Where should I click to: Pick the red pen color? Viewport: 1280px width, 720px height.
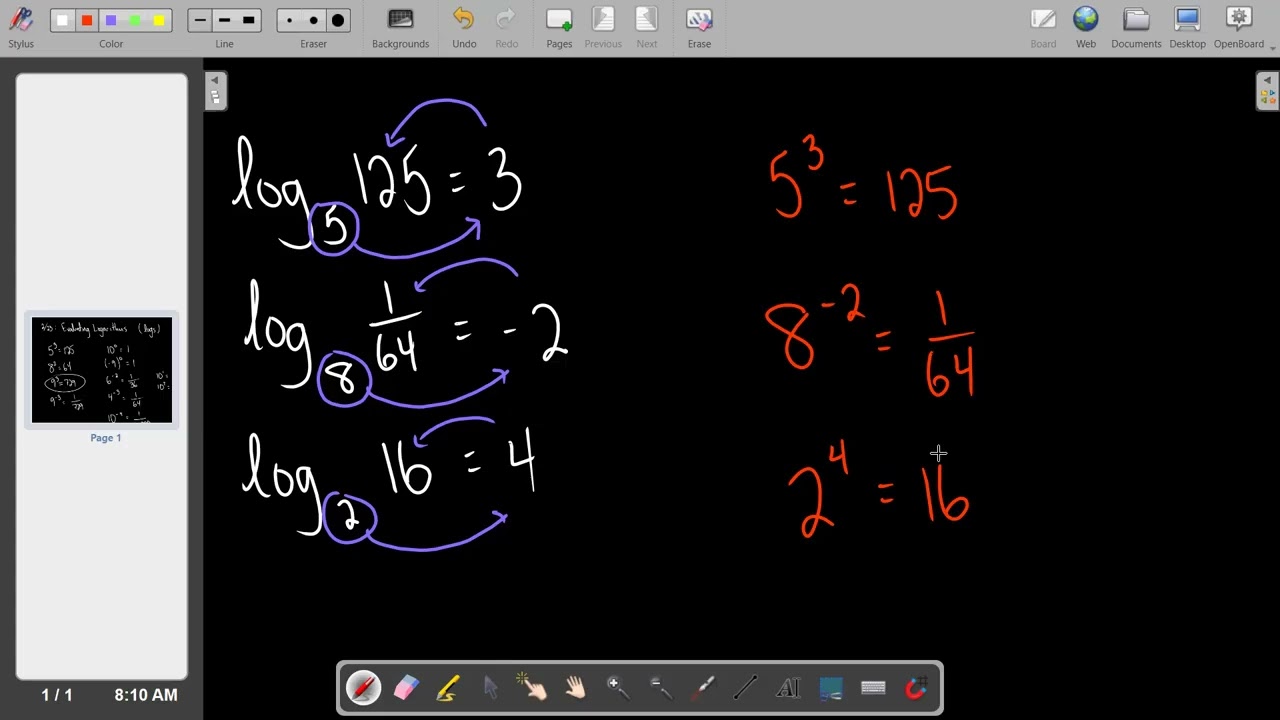(x=87, y=20)
